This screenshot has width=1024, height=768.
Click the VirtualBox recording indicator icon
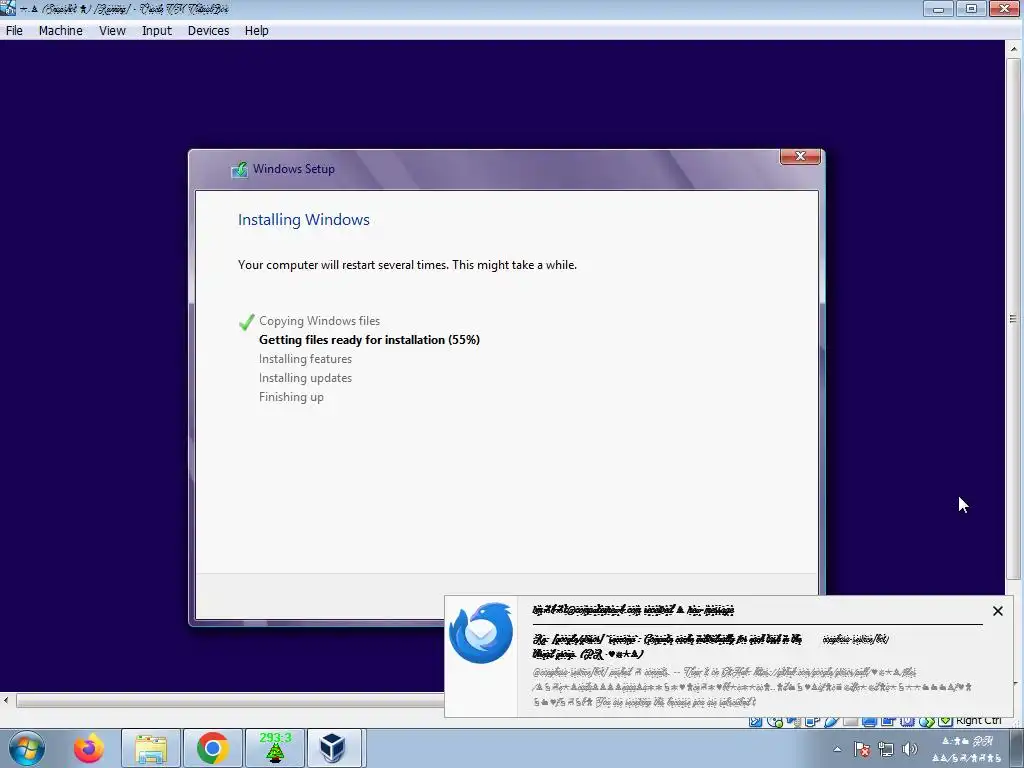[888, 720]
